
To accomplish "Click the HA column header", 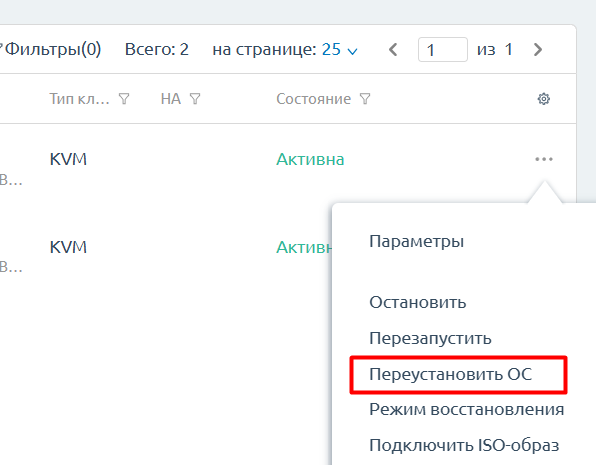I will click(171, 99).
